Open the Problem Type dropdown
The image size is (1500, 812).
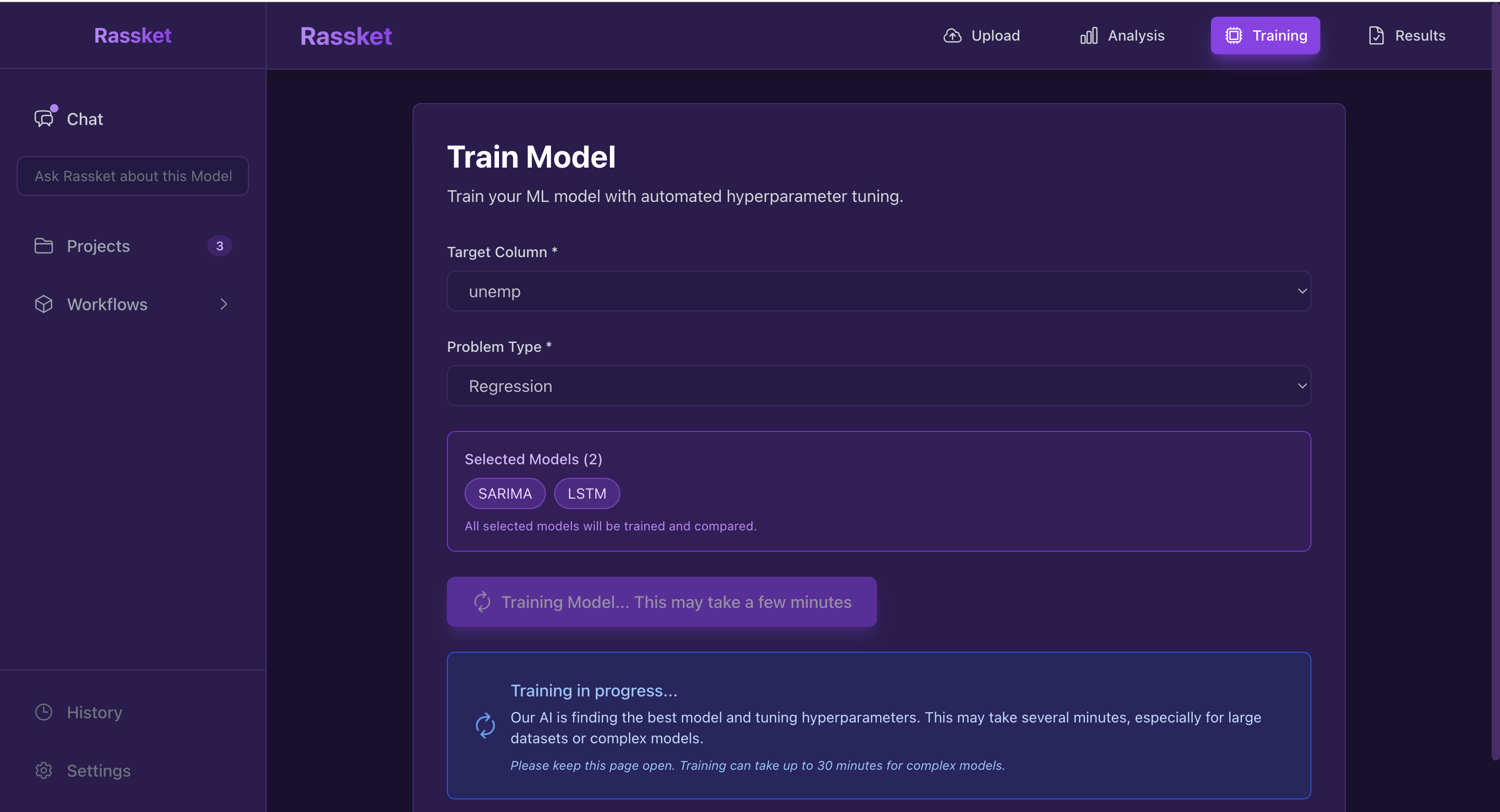(878, 386)
